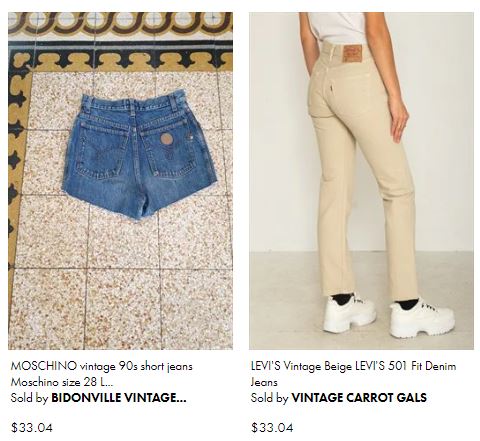Screen dimensions: 480x441
Task: Select the $33.04 price under Levi's jeans
Action: click(272, 427)
